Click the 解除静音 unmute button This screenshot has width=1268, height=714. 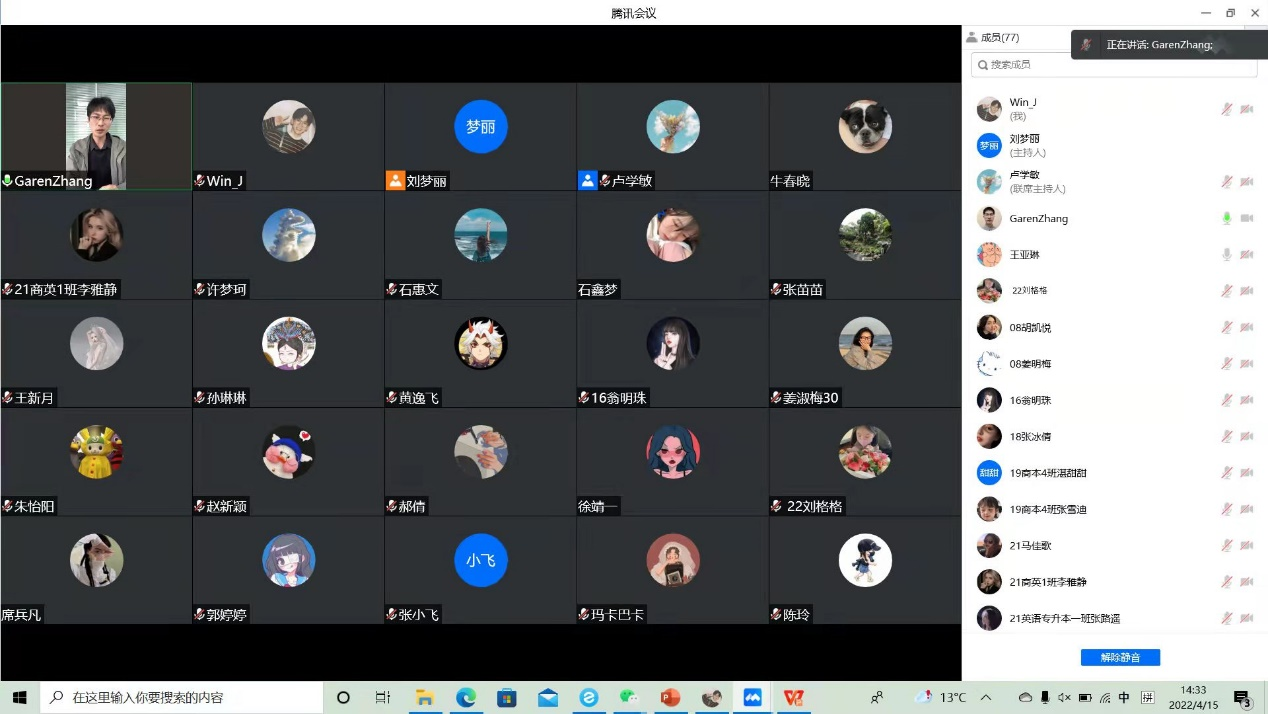tap(1120, 657)
